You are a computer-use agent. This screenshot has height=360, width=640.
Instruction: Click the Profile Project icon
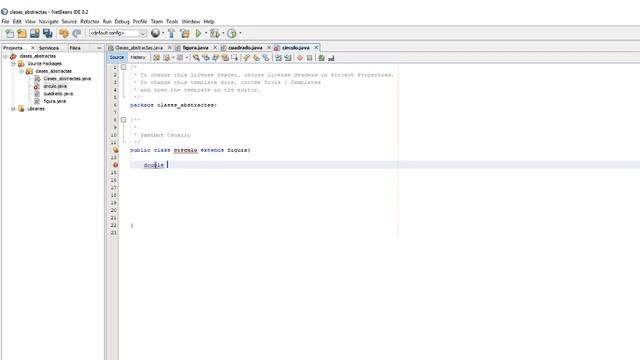pos(232,33)
